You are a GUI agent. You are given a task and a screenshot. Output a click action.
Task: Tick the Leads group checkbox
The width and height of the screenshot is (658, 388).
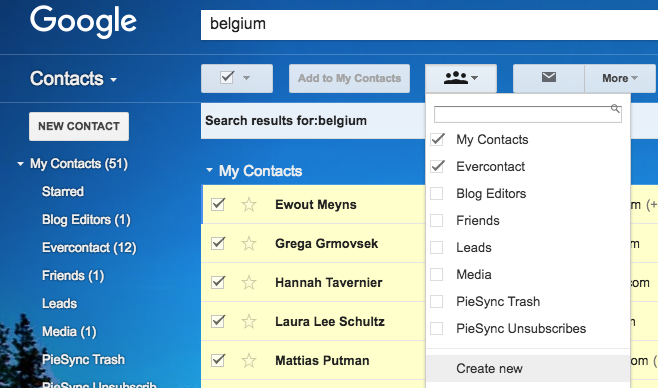(x=437, y=247)
